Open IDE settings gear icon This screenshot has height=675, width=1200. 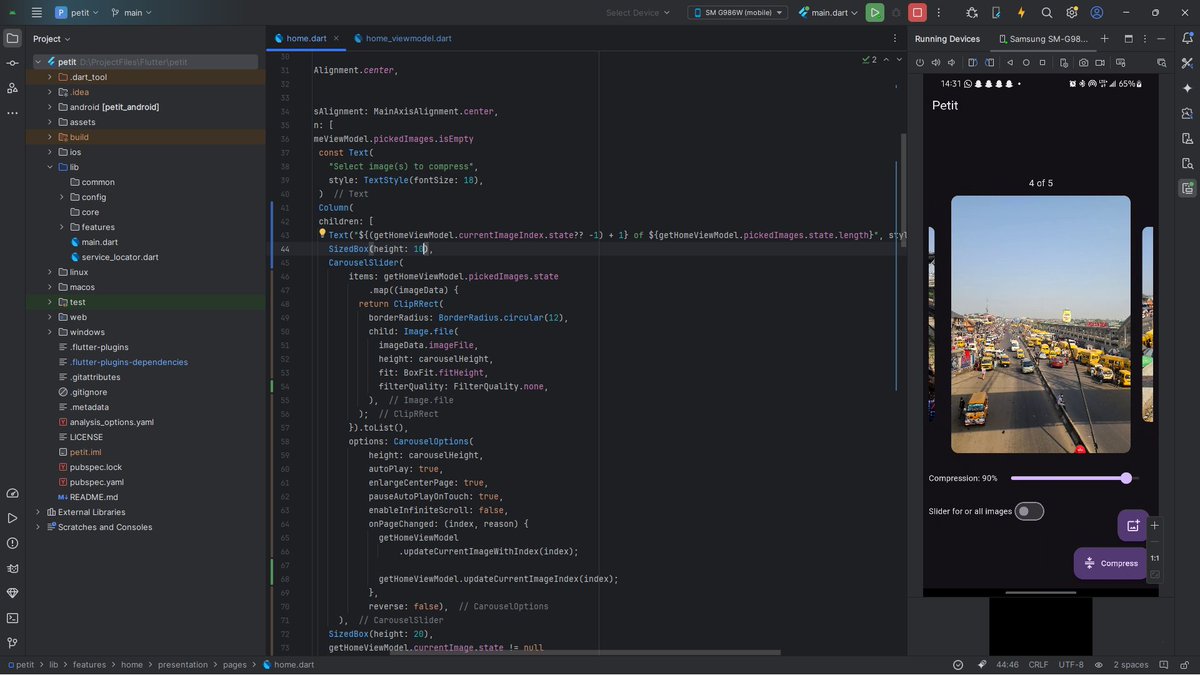point(1072,13)
